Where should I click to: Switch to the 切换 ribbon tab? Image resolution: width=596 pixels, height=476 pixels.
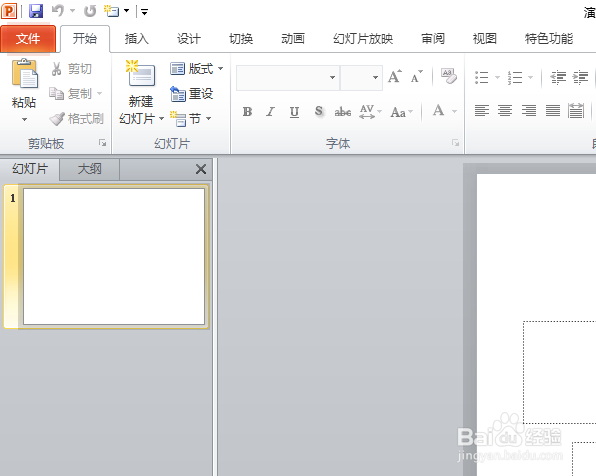[x=241, y=39]
